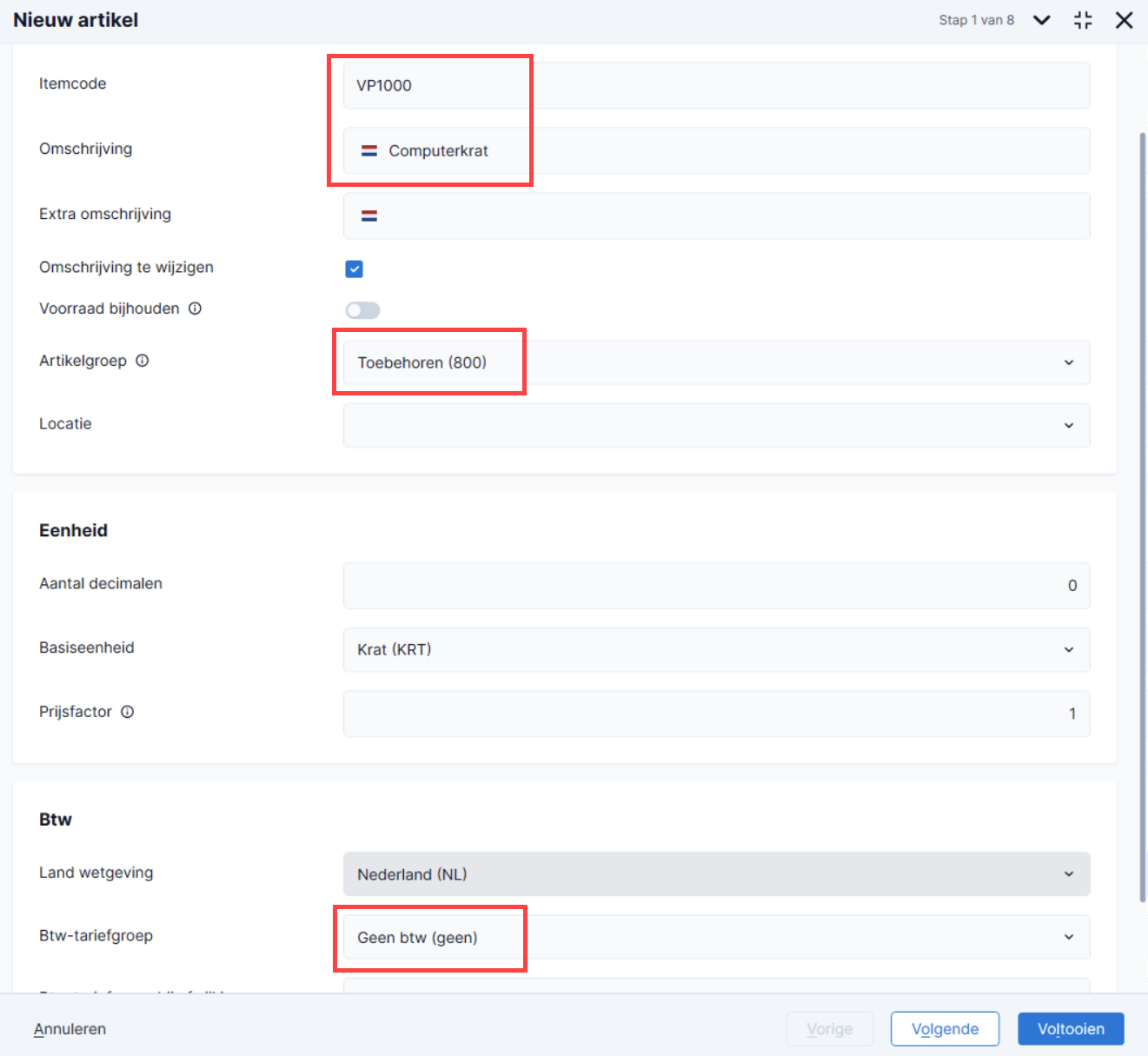Screen dimensions: 1148x1056
Task: Click the Dutch flag in Extra omschrijving field
Action: click(x=369, y=216)
